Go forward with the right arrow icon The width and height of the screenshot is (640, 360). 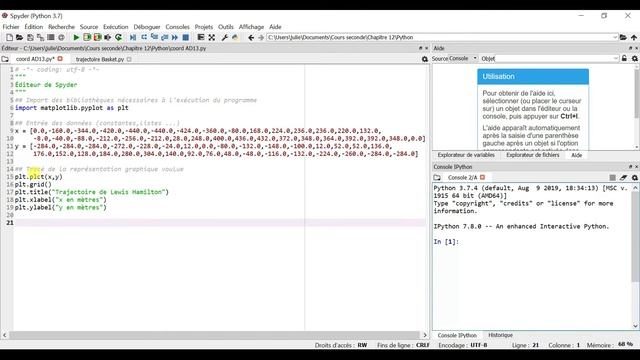[x=261, y=38]
